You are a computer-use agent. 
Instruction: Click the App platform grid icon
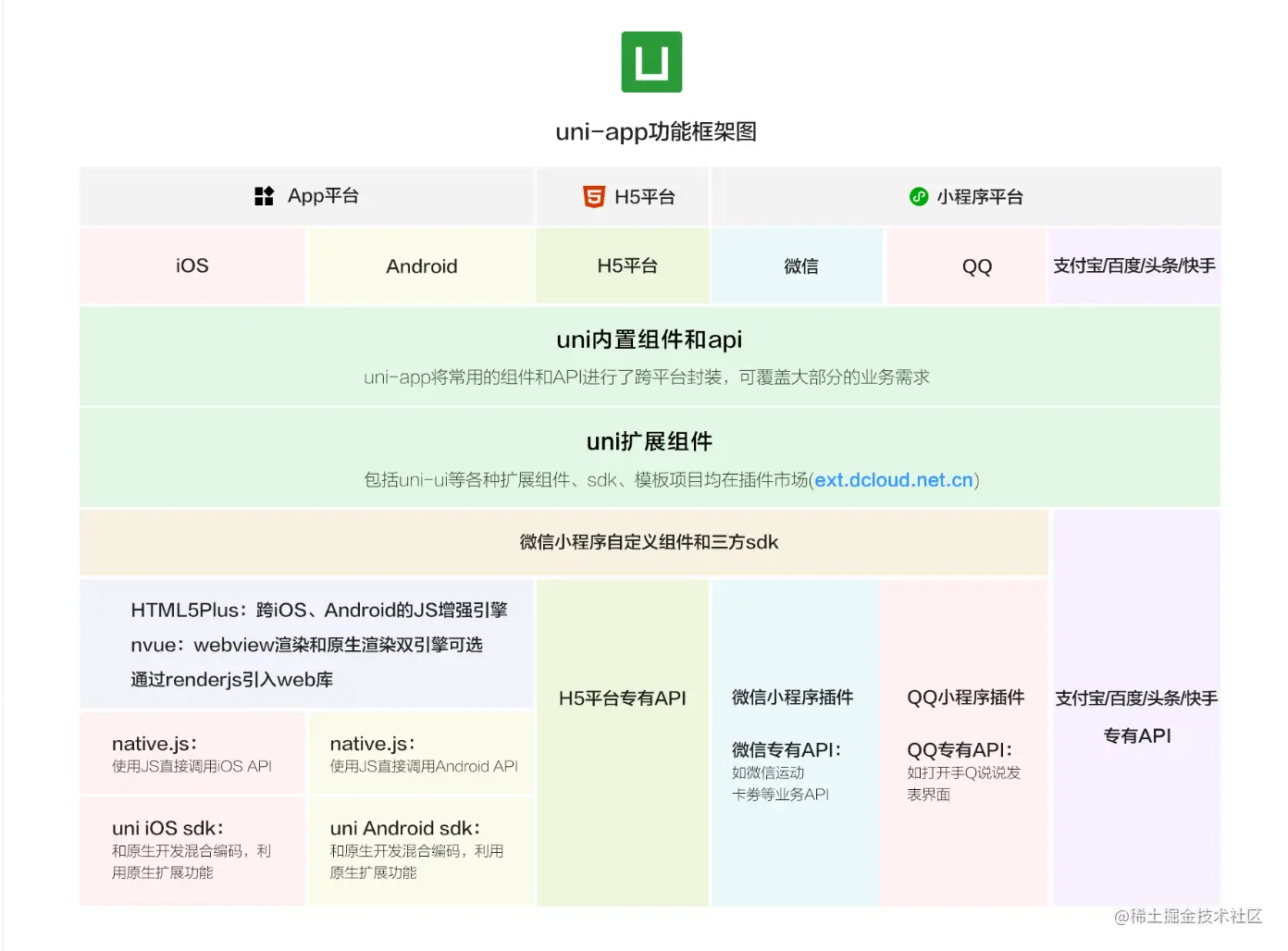265,196
